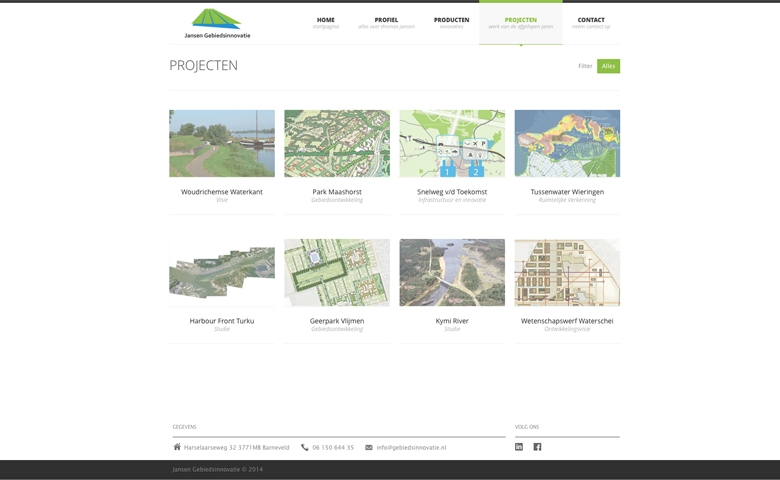Open the Contact menu item
This screenshot has width=780, height=480.
pos(591,23)
